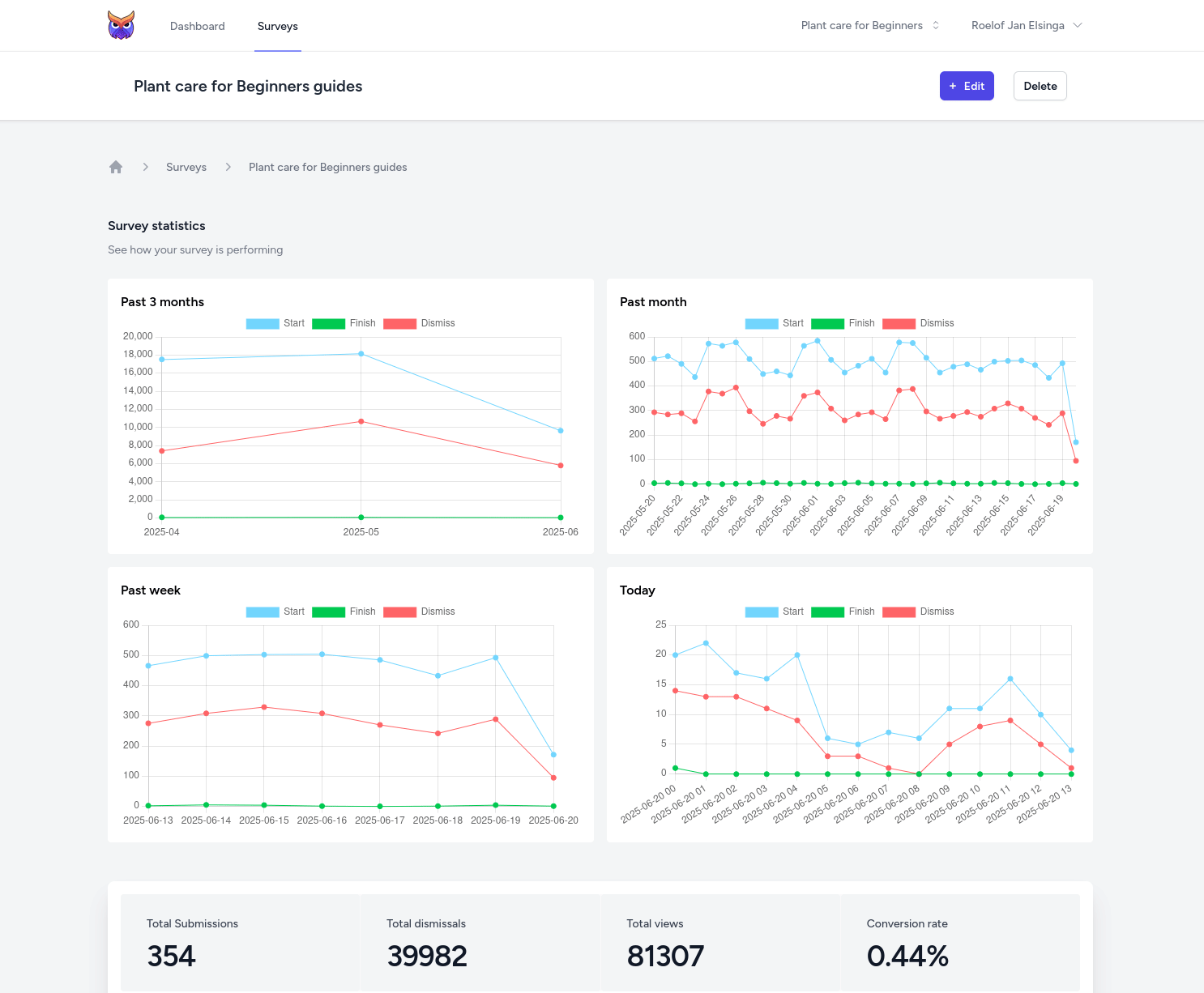Click the chevron separator after the home breadcrumb
Viewport: 1204px width, 993px height.
146,167
